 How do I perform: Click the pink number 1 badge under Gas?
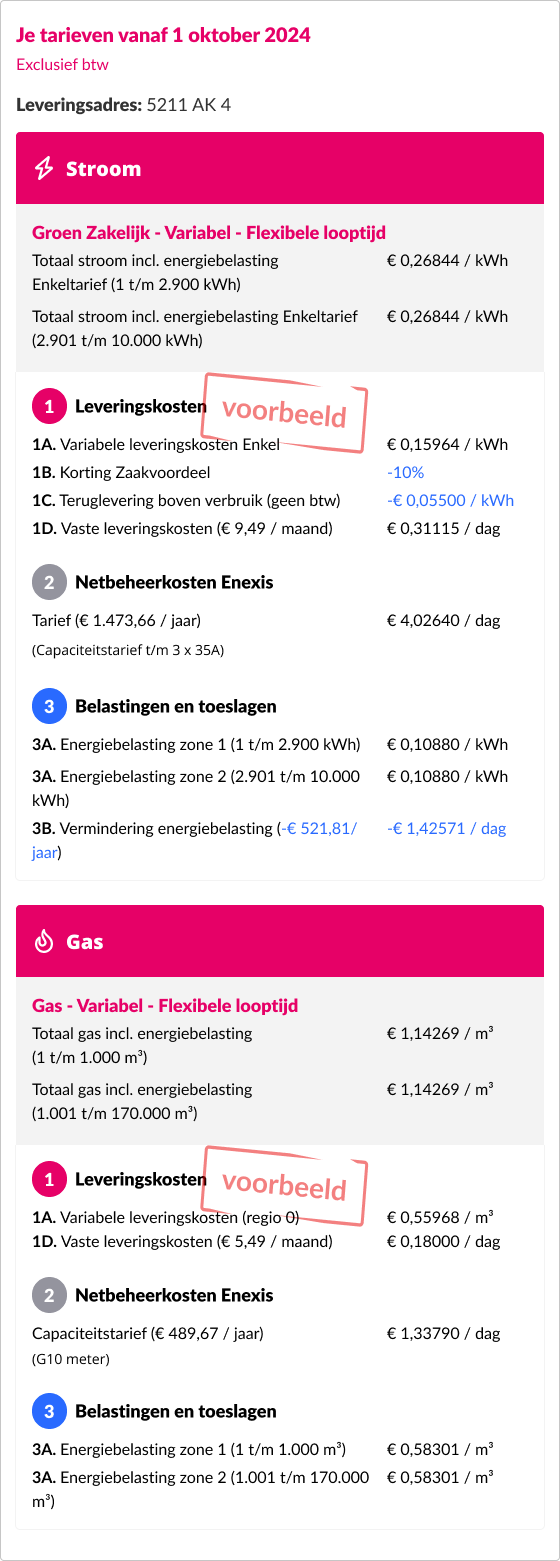[49, 1179]
